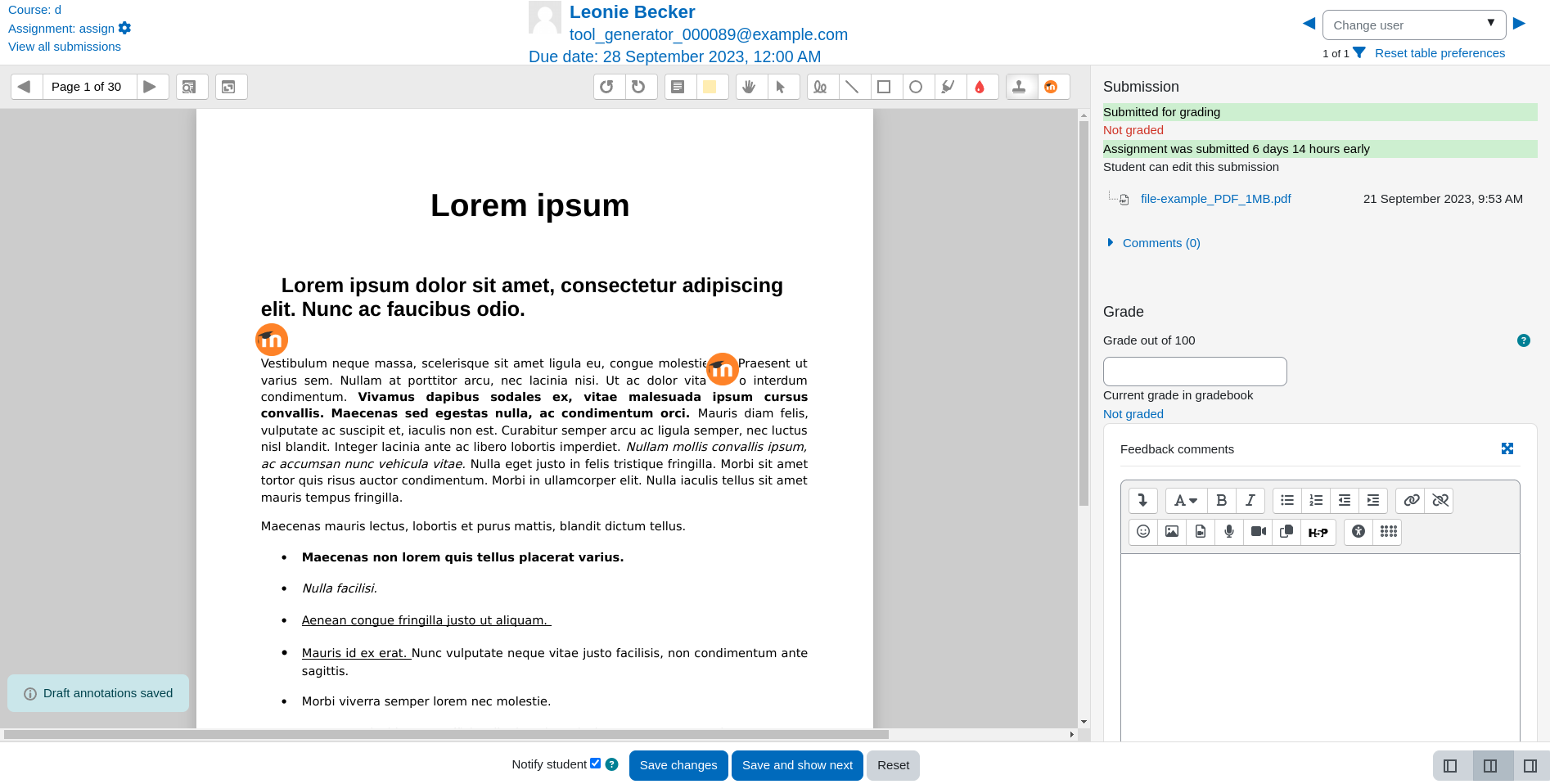The width and height of the screenshot is (1550, 784).
Task: Go to next PDF page
Action: 151,87
